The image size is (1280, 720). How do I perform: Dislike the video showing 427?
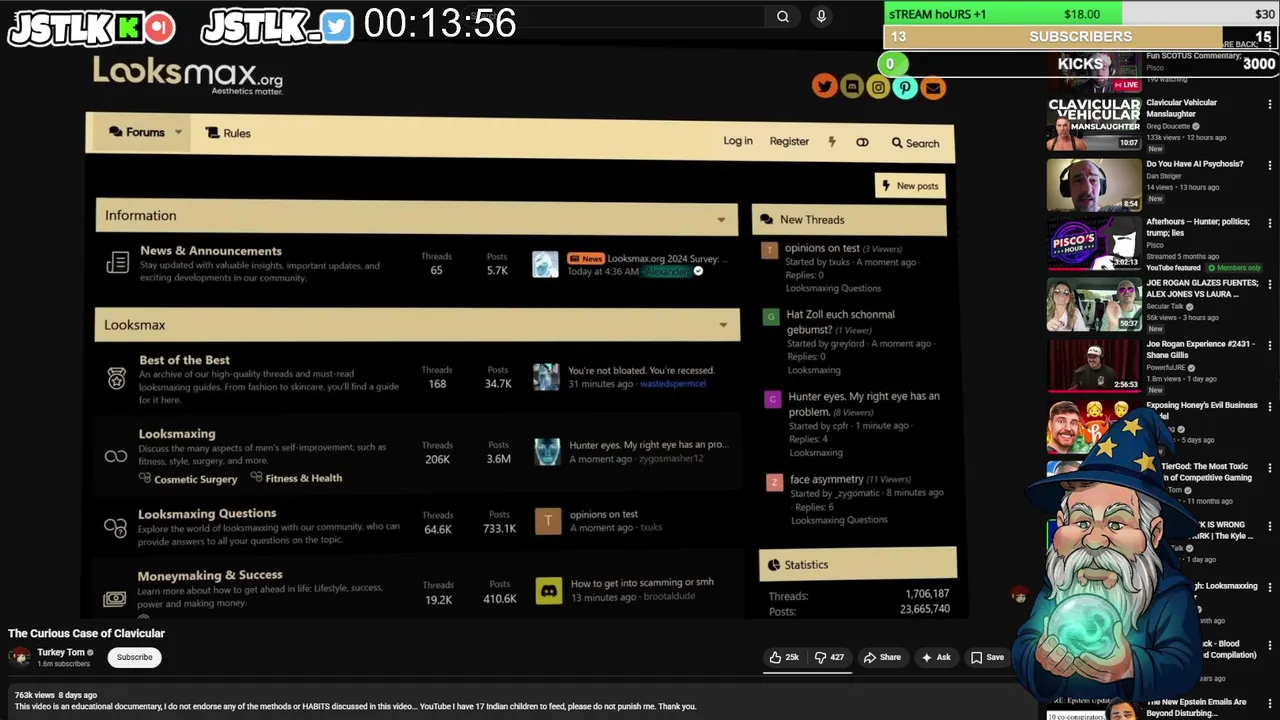[x=829, y=657]
